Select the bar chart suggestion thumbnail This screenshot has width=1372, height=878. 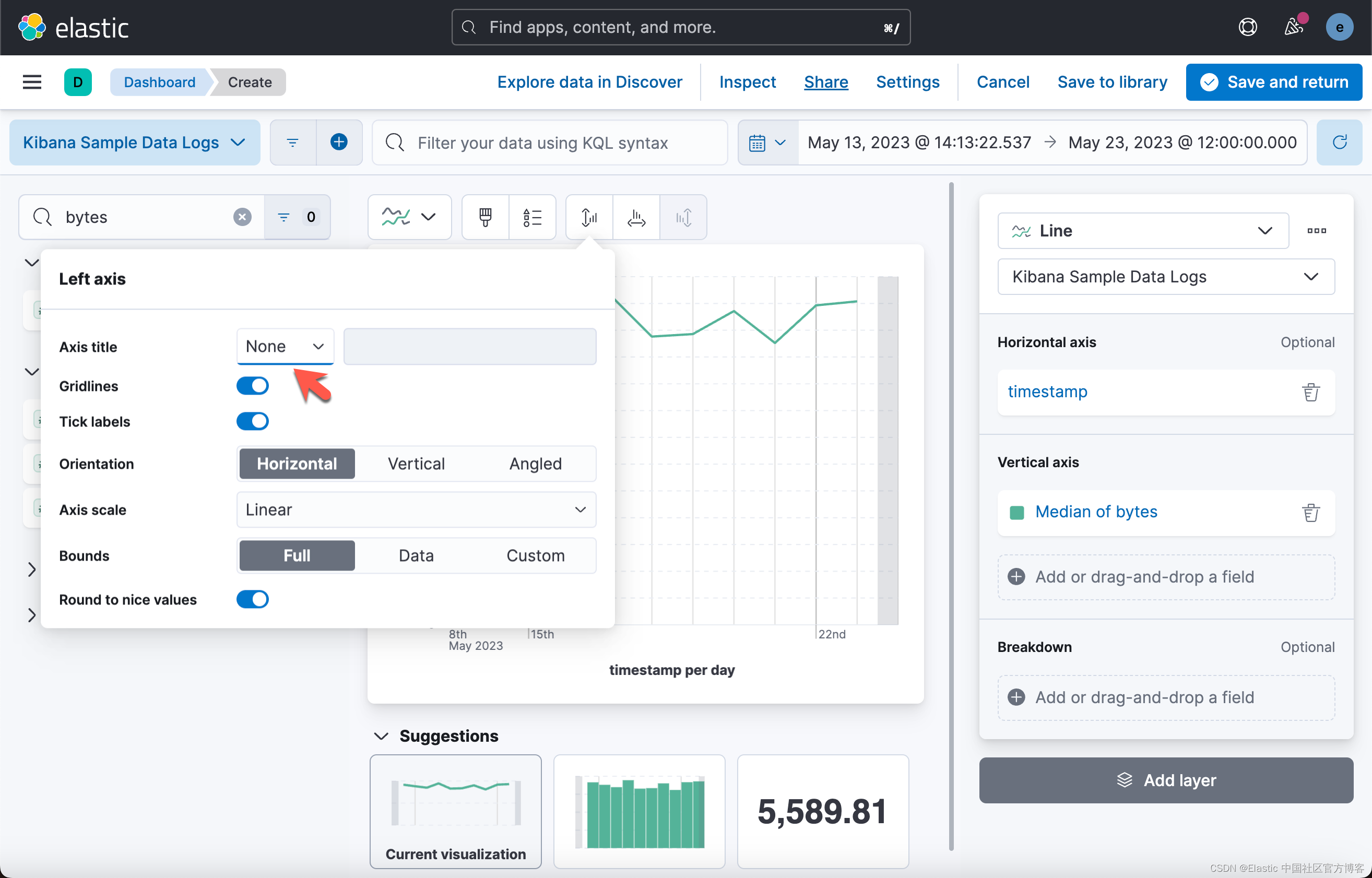(639, 811)
